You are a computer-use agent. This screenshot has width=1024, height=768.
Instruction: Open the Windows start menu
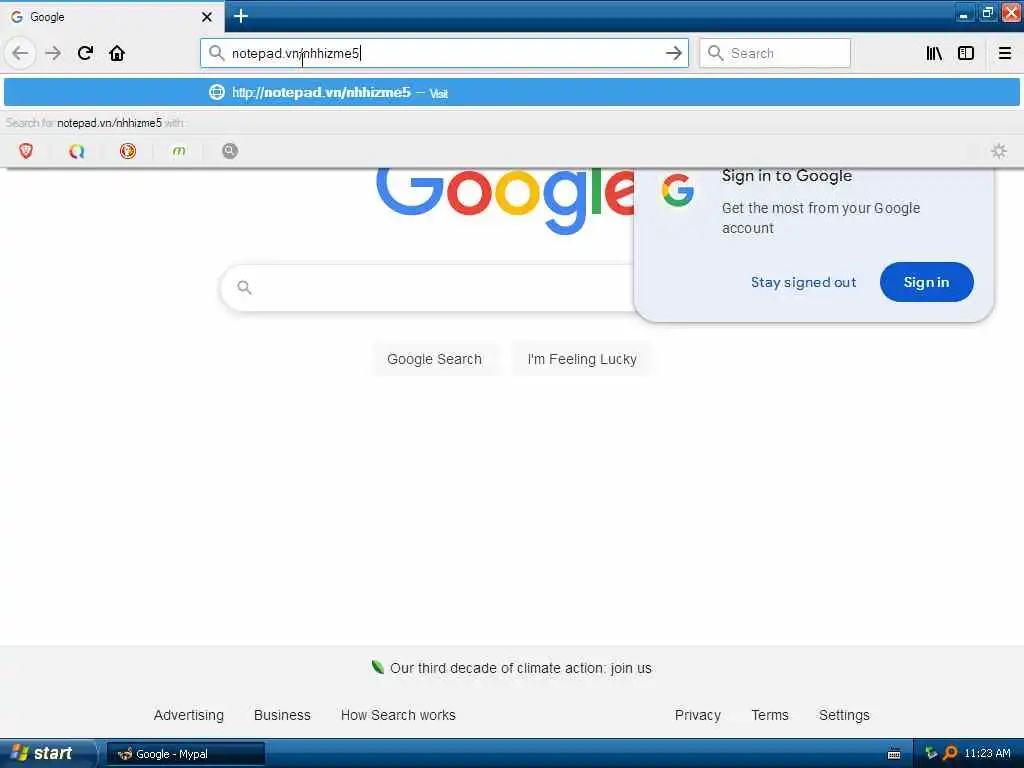46,753
